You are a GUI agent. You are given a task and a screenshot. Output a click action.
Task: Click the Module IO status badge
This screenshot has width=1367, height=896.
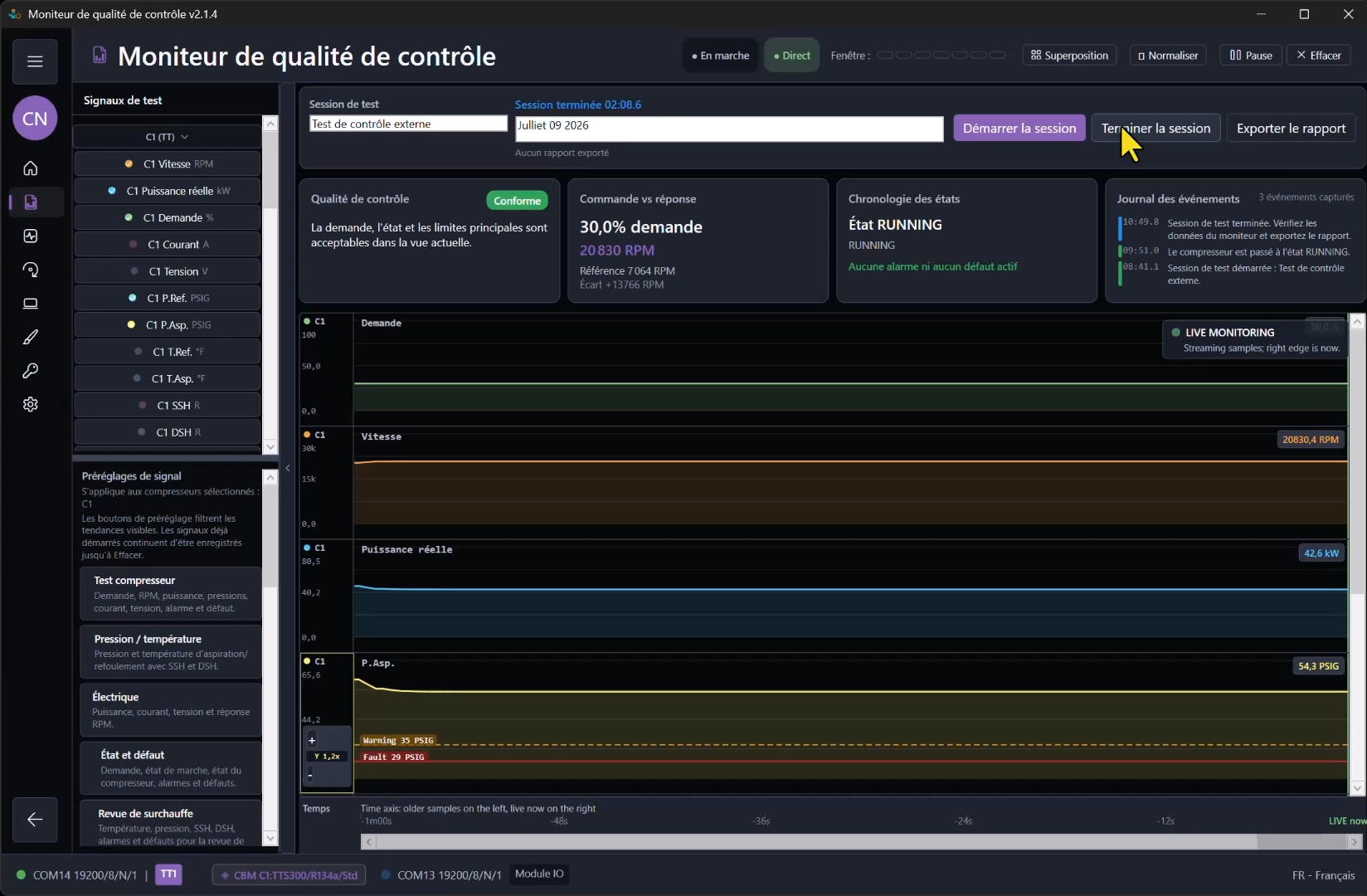click(539, 874)
